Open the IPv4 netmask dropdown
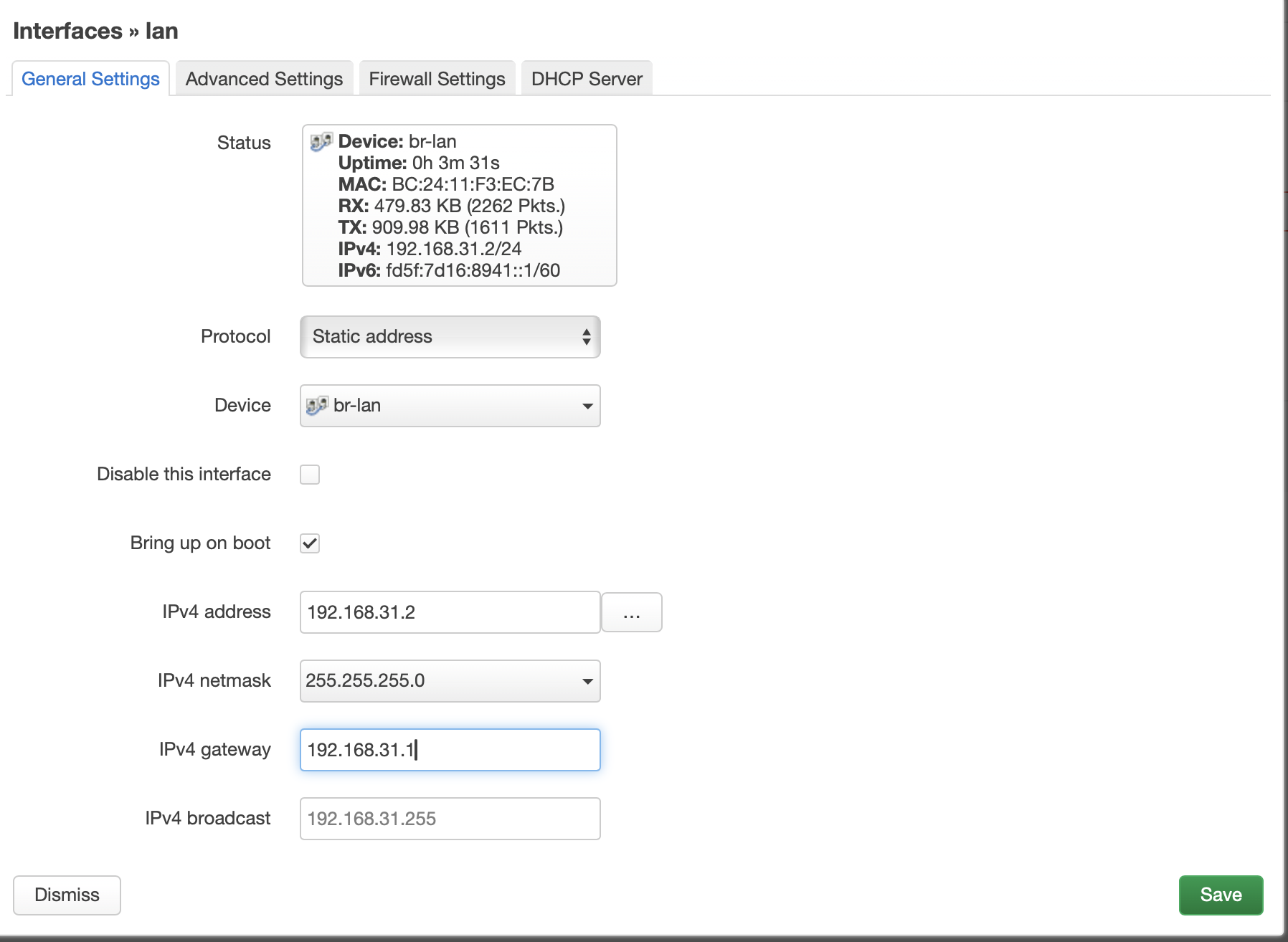This screenshot has width=1288, height=942. 449,681
